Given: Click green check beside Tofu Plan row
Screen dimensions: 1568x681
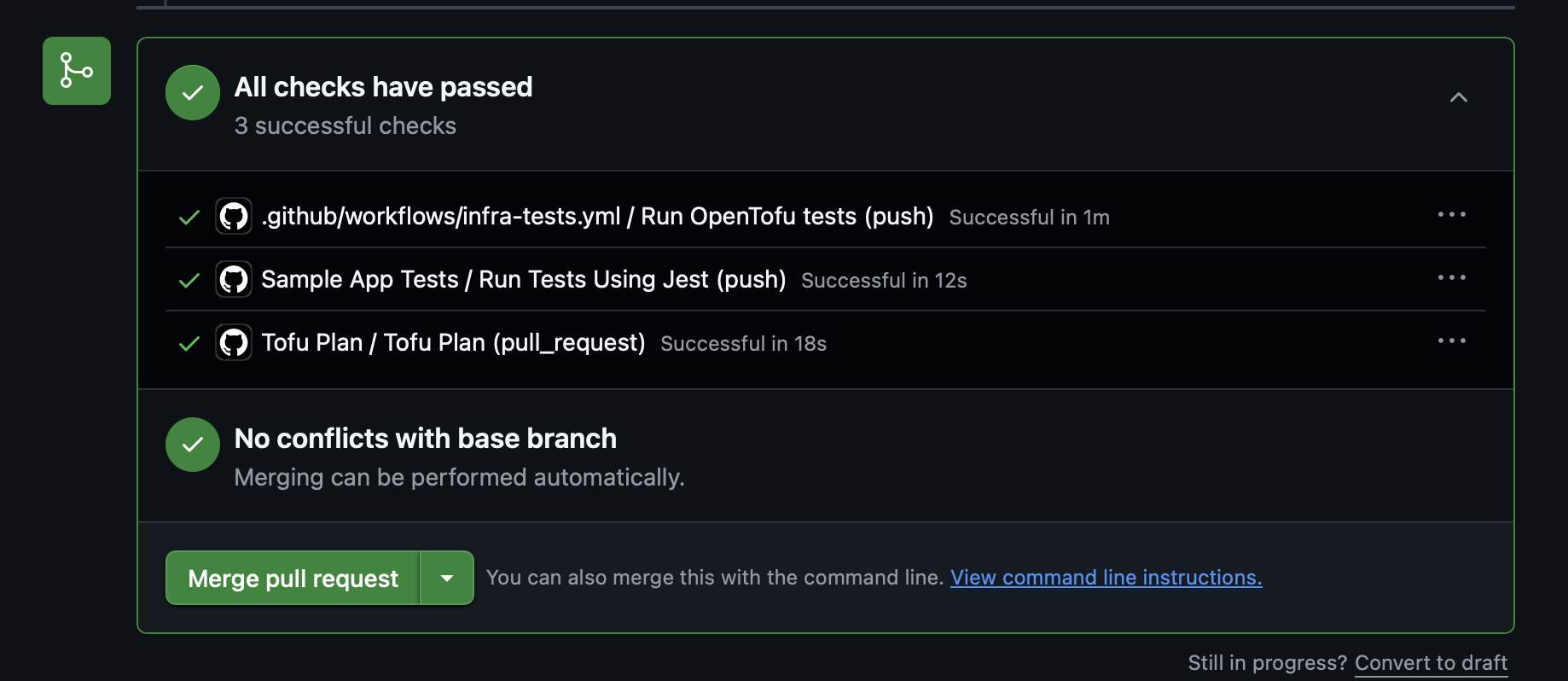Looking at the screenshot, I should tap(189, 344).
